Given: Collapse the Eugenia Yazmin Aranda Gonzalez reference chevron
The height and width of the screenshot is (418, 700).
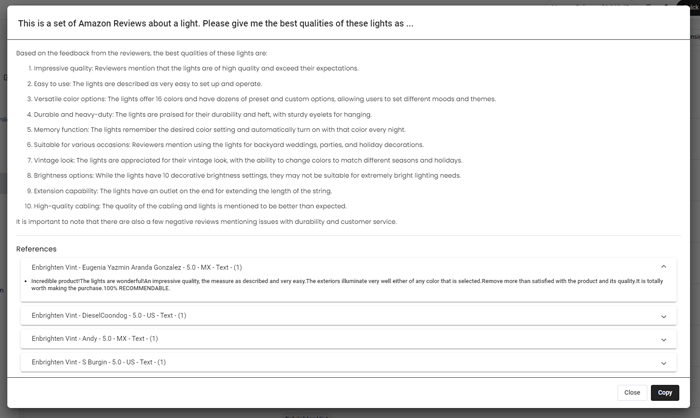Looking at the screenshot, I should (x=664, y=267).
